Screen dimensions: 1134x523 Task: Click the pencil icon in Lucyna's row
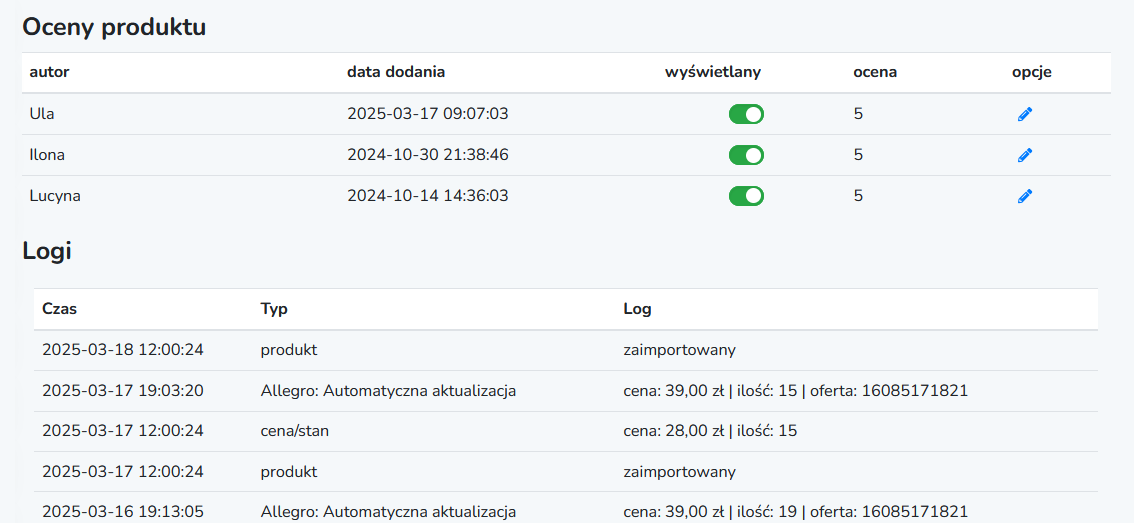coord(1025,196)
